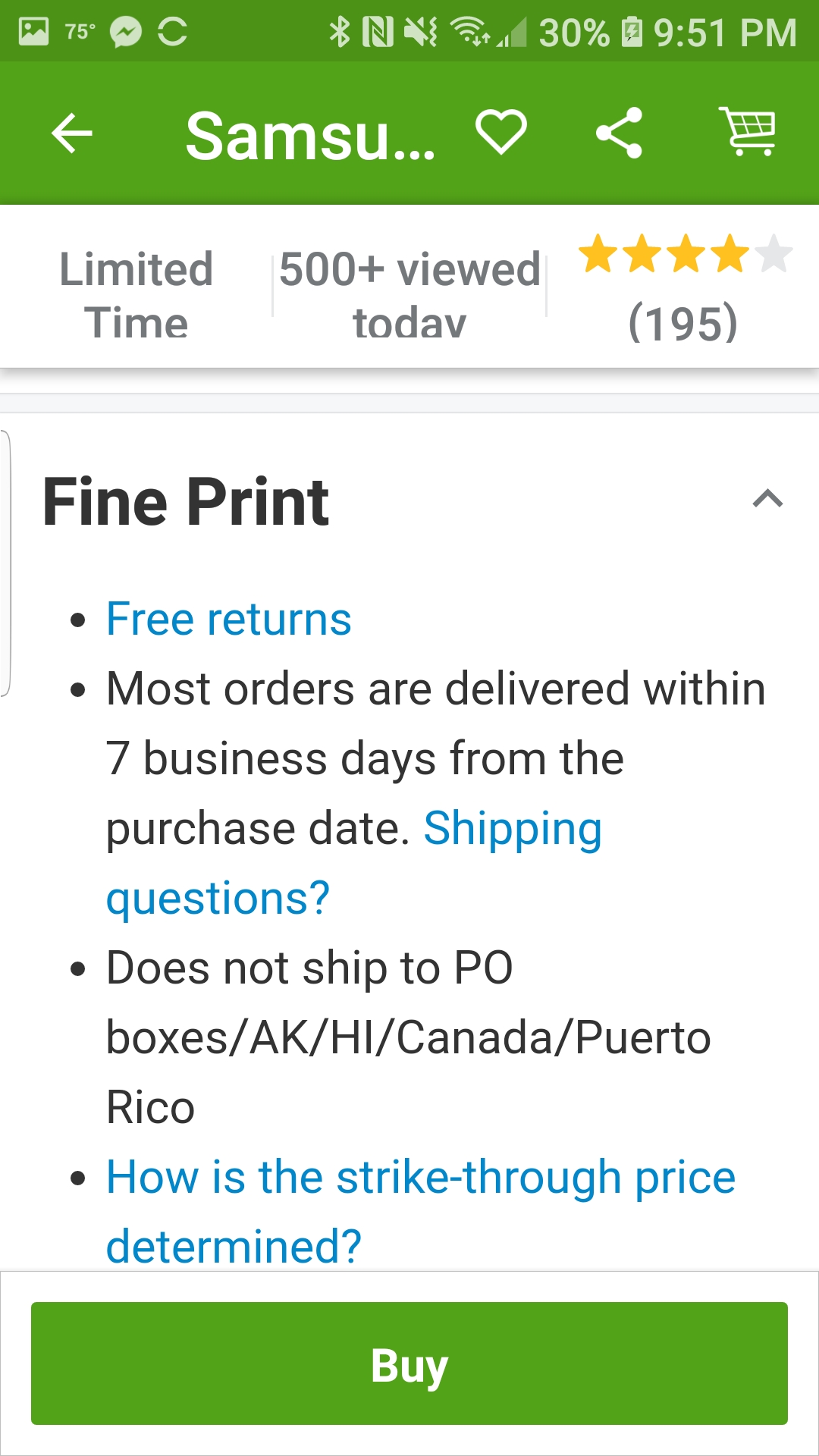819x1456 pixels.
Task: Open How is the strike-through price determined
Action: click(421, 1212)
